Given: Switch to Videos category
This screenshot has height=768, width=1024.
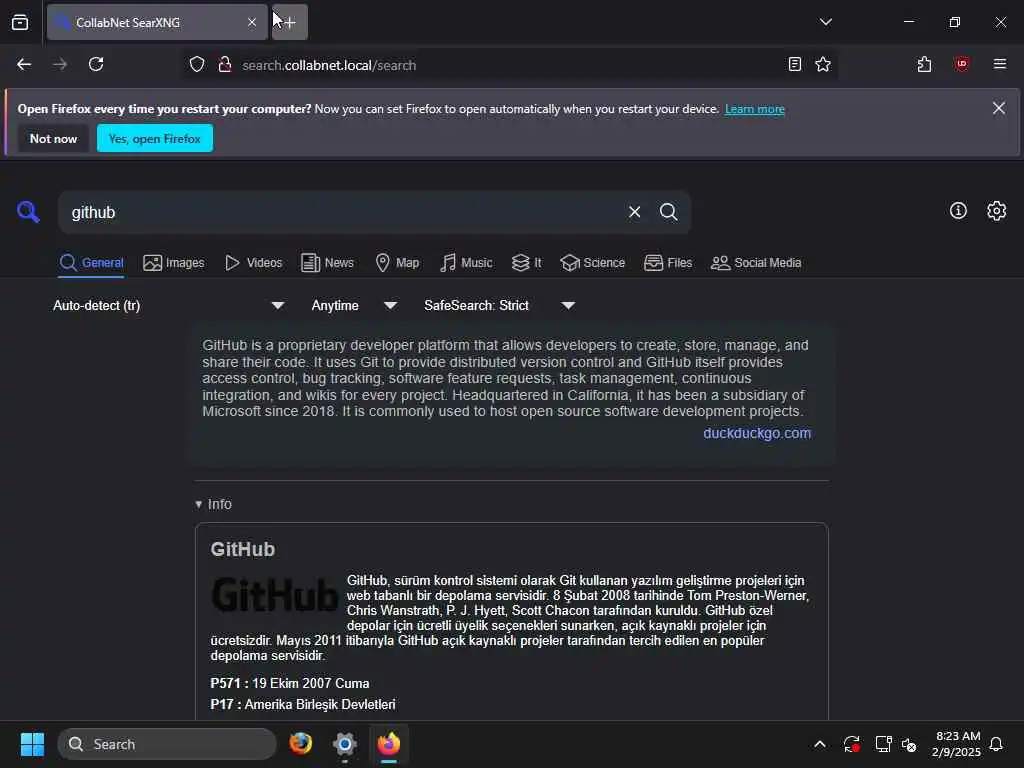Looking at the screenshot, I should pyautogui.click(x=253, y=263).
